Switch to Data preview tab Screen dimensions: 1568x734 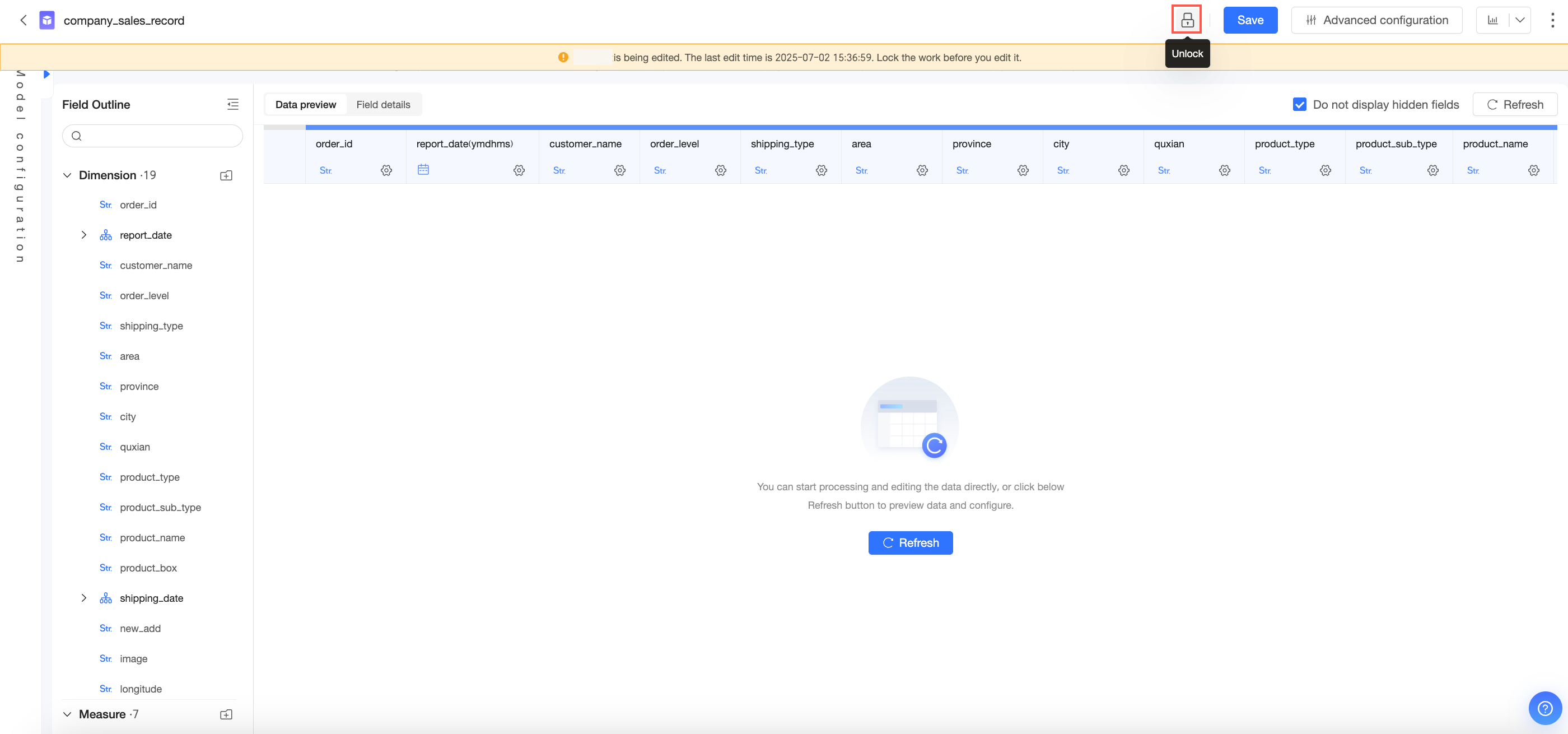306,105
